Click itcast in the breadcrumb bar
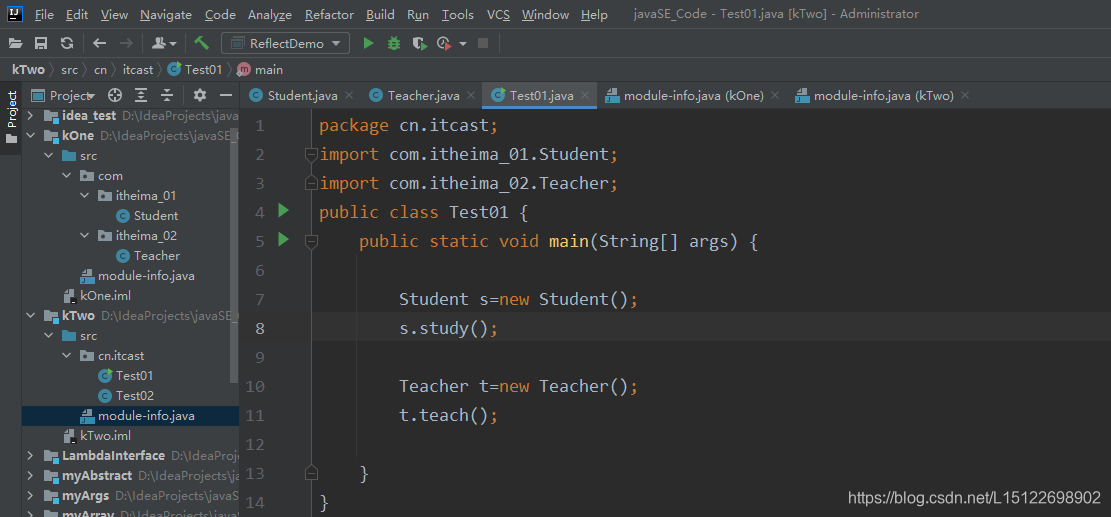 (x=137, y=69)
